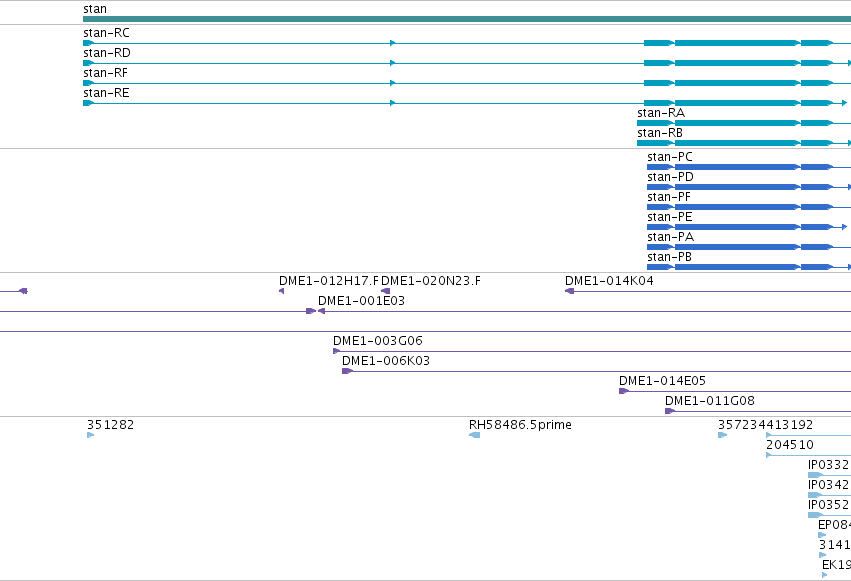This screenshot has height=581, width=851.
Task: Click the IP0332 feature block
Action: coord(815,476)
